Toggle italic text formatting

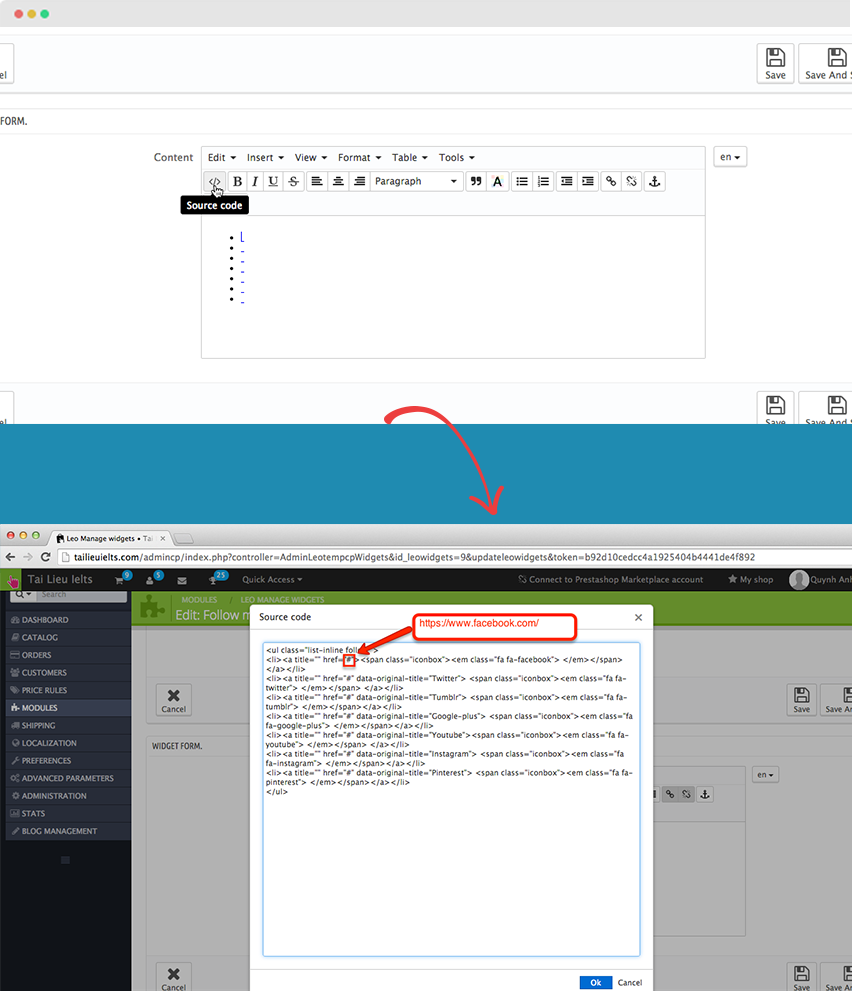255,182
